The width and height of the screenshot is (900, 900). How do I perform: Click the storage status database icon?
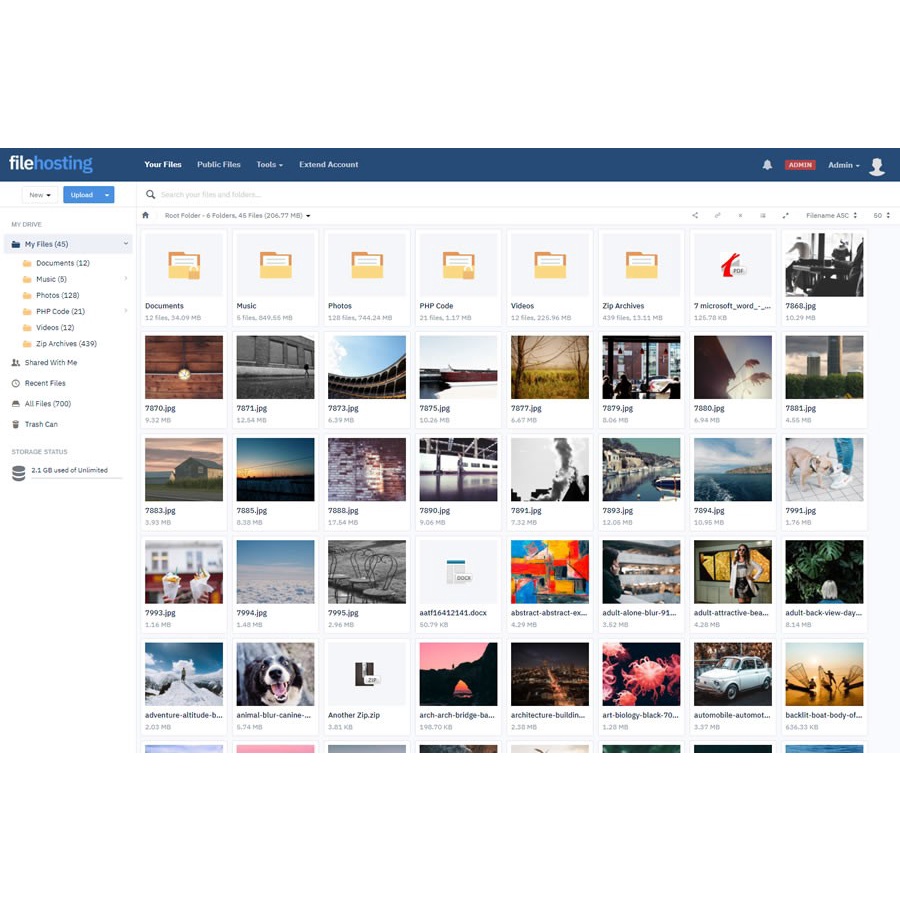17,473
